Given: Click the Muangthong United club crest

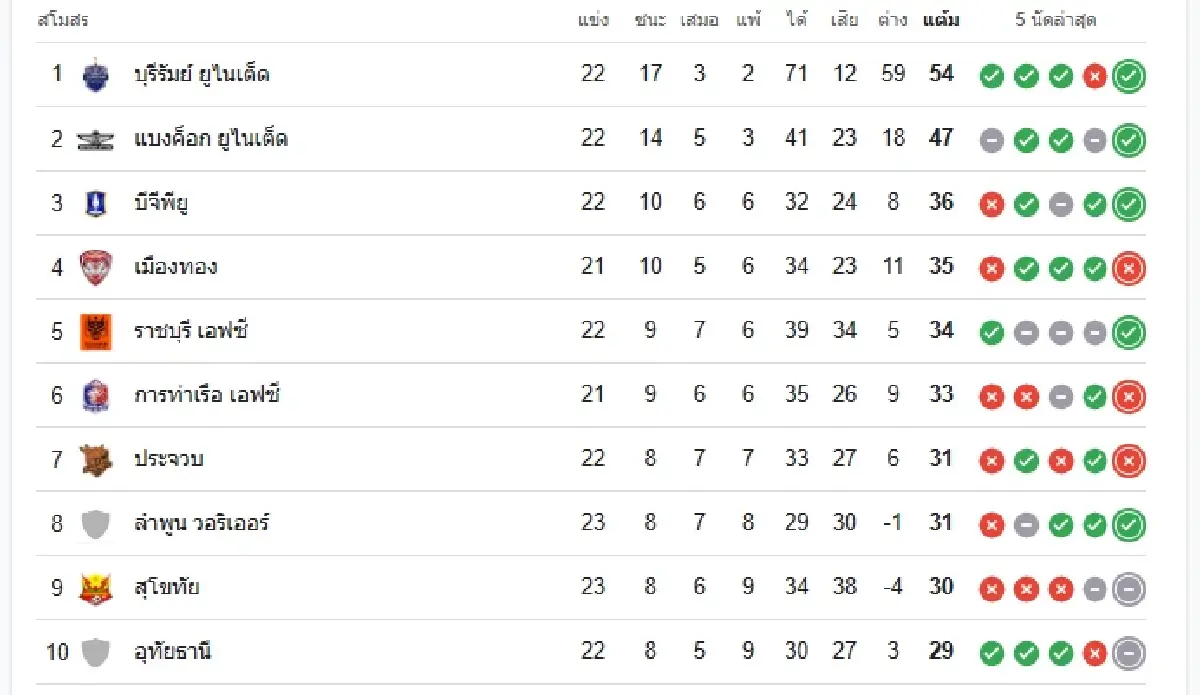Looking at the screenshot, I should [x=95, y=268].
